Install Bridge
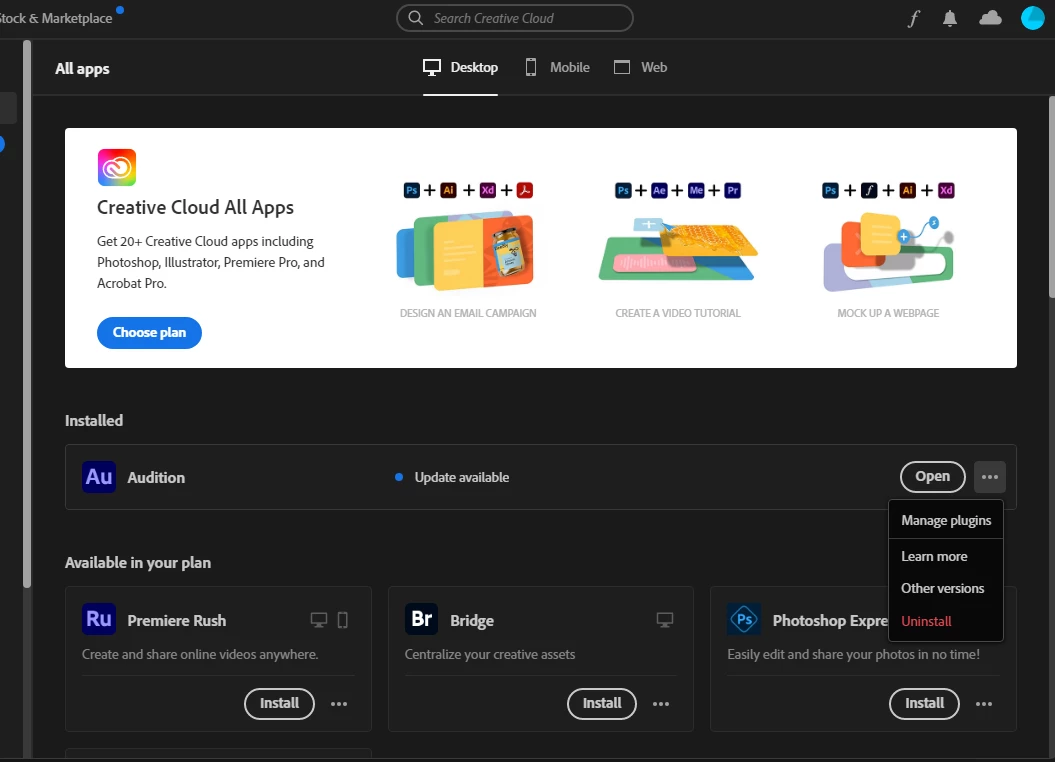1055x762 pixels. pos(602,703)
